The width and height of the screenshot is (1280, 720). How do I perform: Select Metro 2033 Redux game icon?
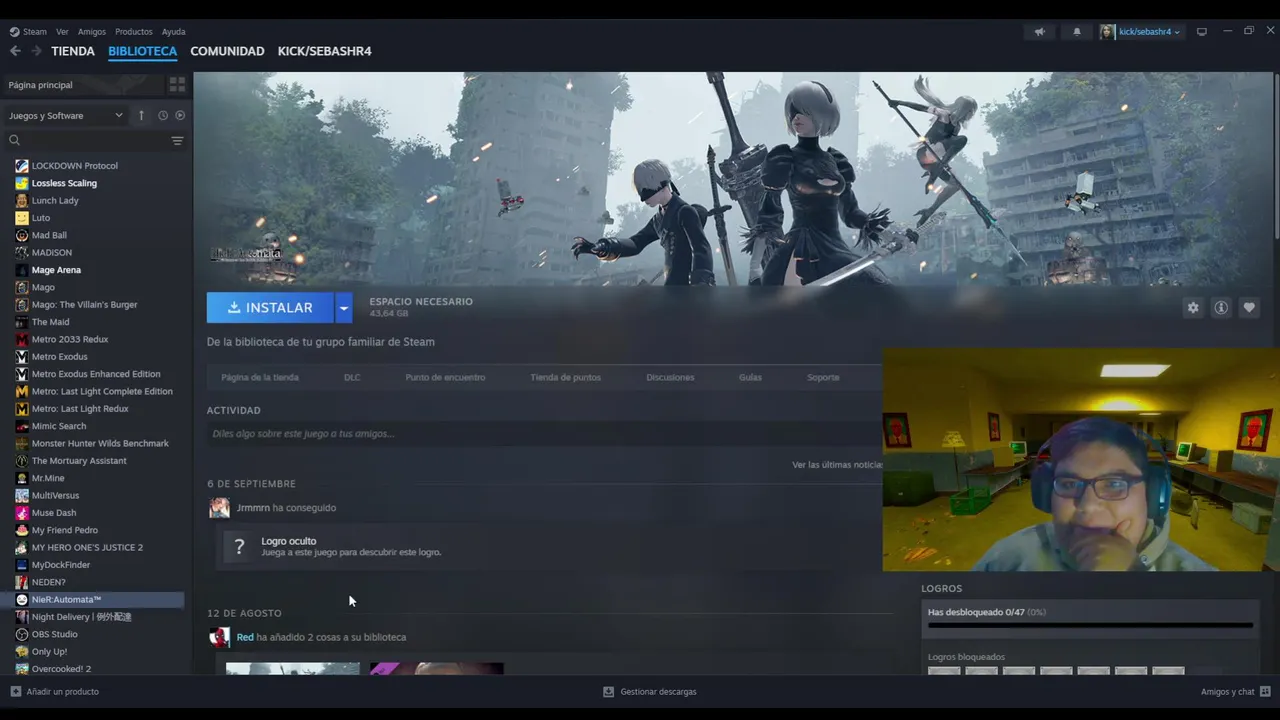coord(22,339)
